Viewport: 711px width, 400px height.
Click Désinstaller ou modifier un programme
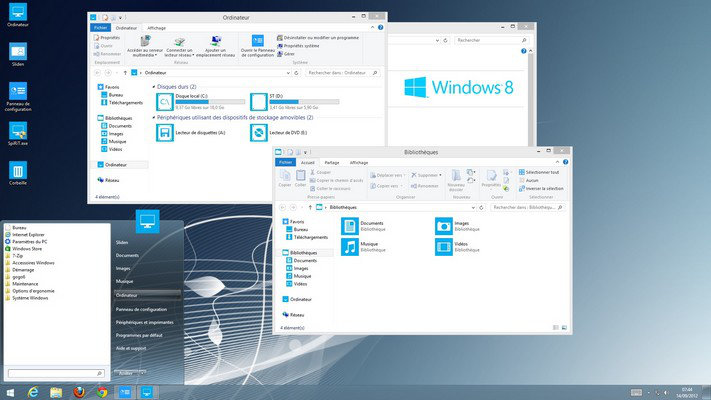[318, 38]
